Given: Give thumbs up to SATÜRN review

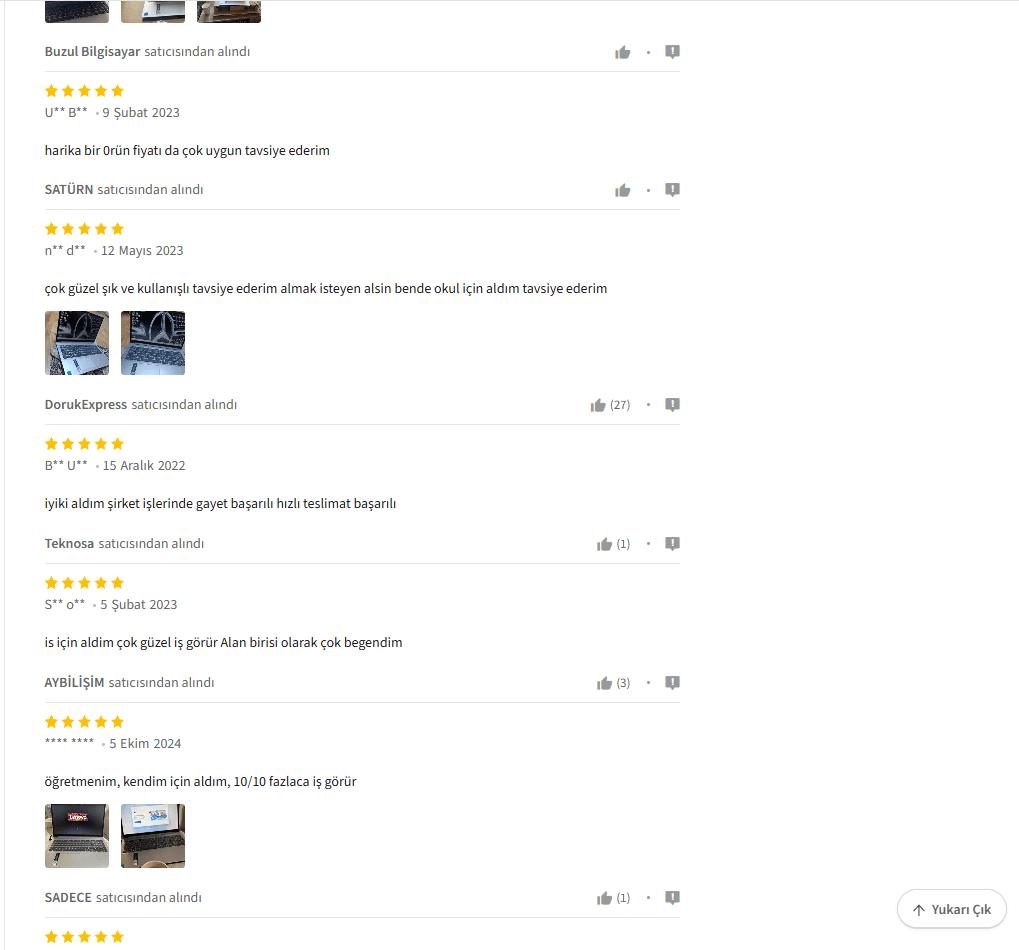Looking at the screenshot, I should 623,190.
